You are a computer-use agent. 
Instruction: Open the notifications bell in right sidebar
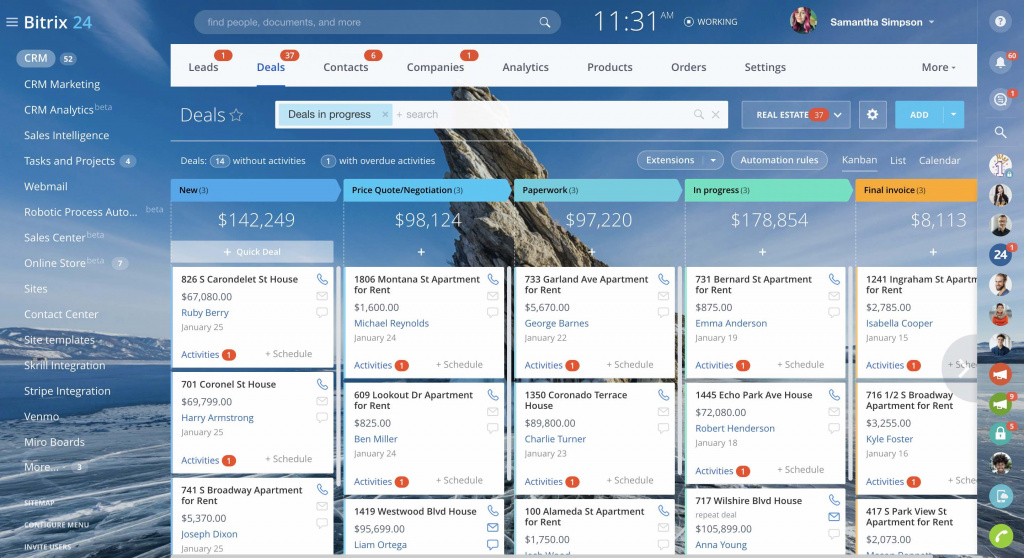1000,62
